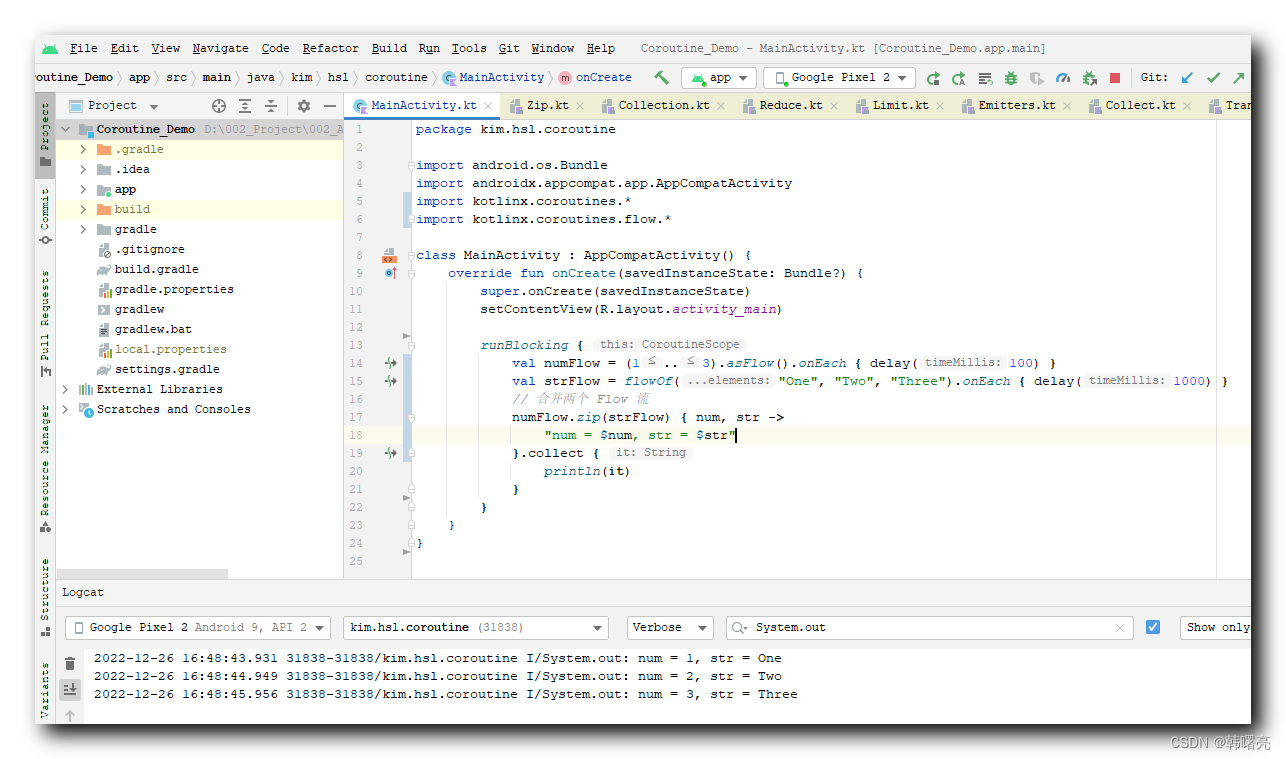The image size is (1286, 759).
Task: Open the Pull Requests tool window
Action: [45, 323]
